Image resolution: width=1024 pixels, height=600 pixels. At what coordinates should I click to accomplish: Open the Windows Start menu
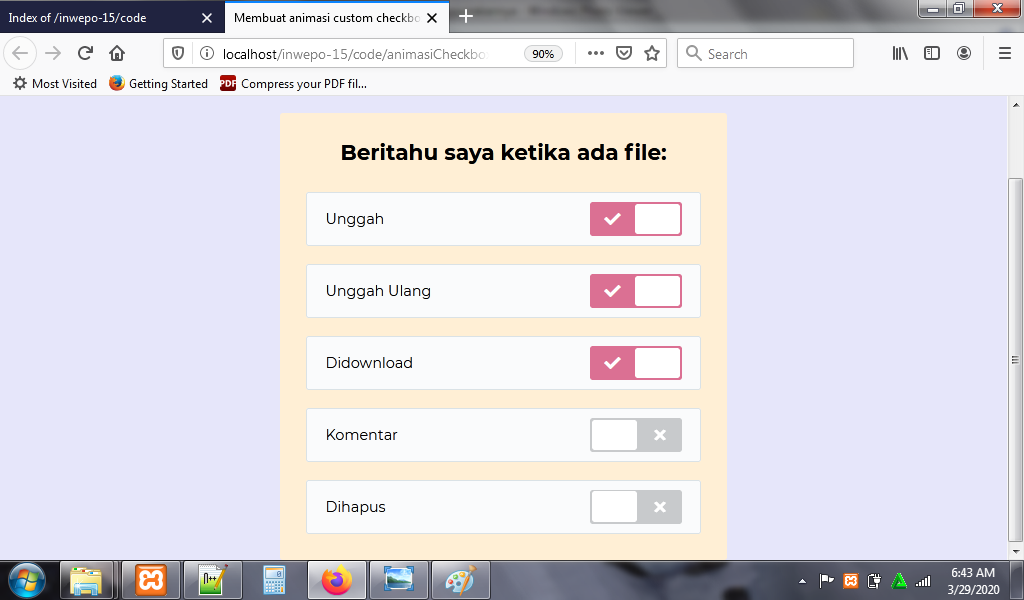coord(26,580)
